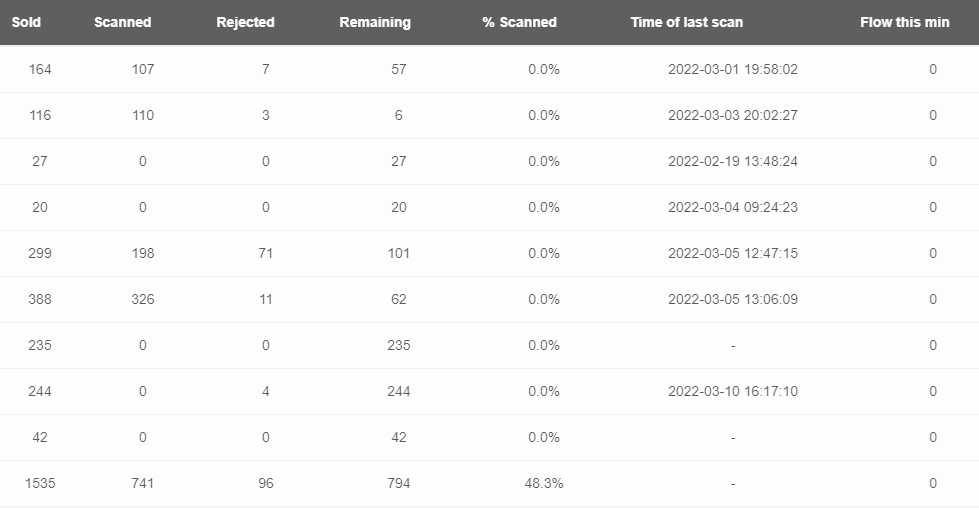Image resolution: width=979 pixels, height=508 pixels.
Task: Select the row with 42 sold
Action: point(490,437)
